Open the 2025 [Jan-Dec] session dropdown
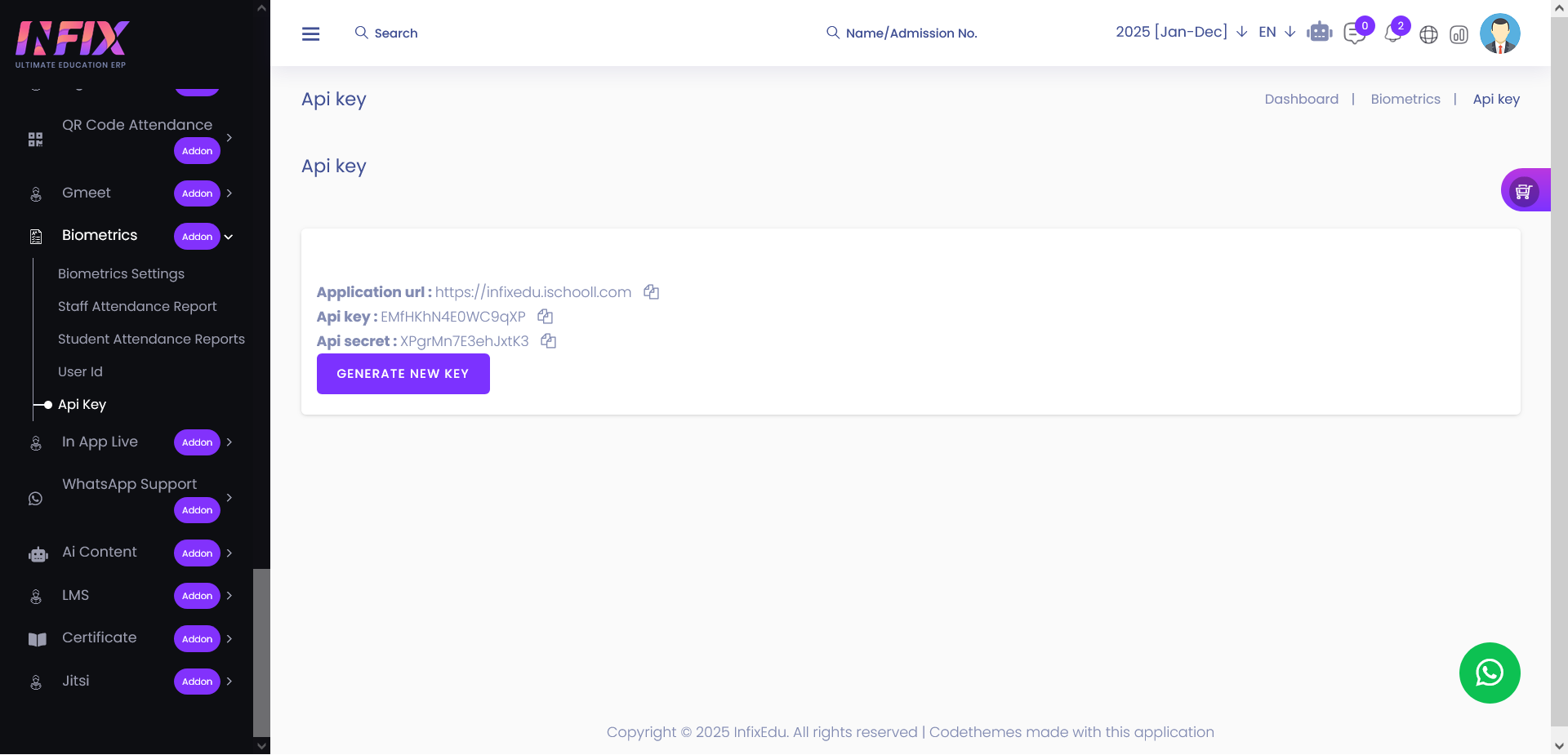Viewport: 1568px width, 755px height. point(1180,32)
